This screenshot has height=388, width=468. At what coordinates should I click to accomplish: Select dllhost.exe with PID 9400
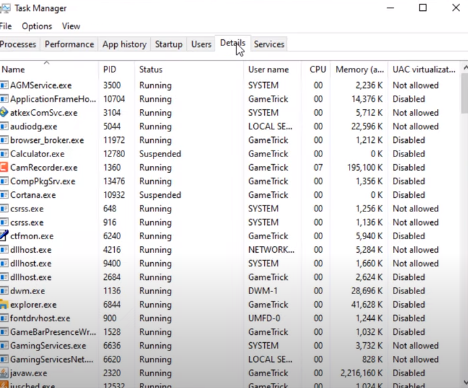point(31,263)
